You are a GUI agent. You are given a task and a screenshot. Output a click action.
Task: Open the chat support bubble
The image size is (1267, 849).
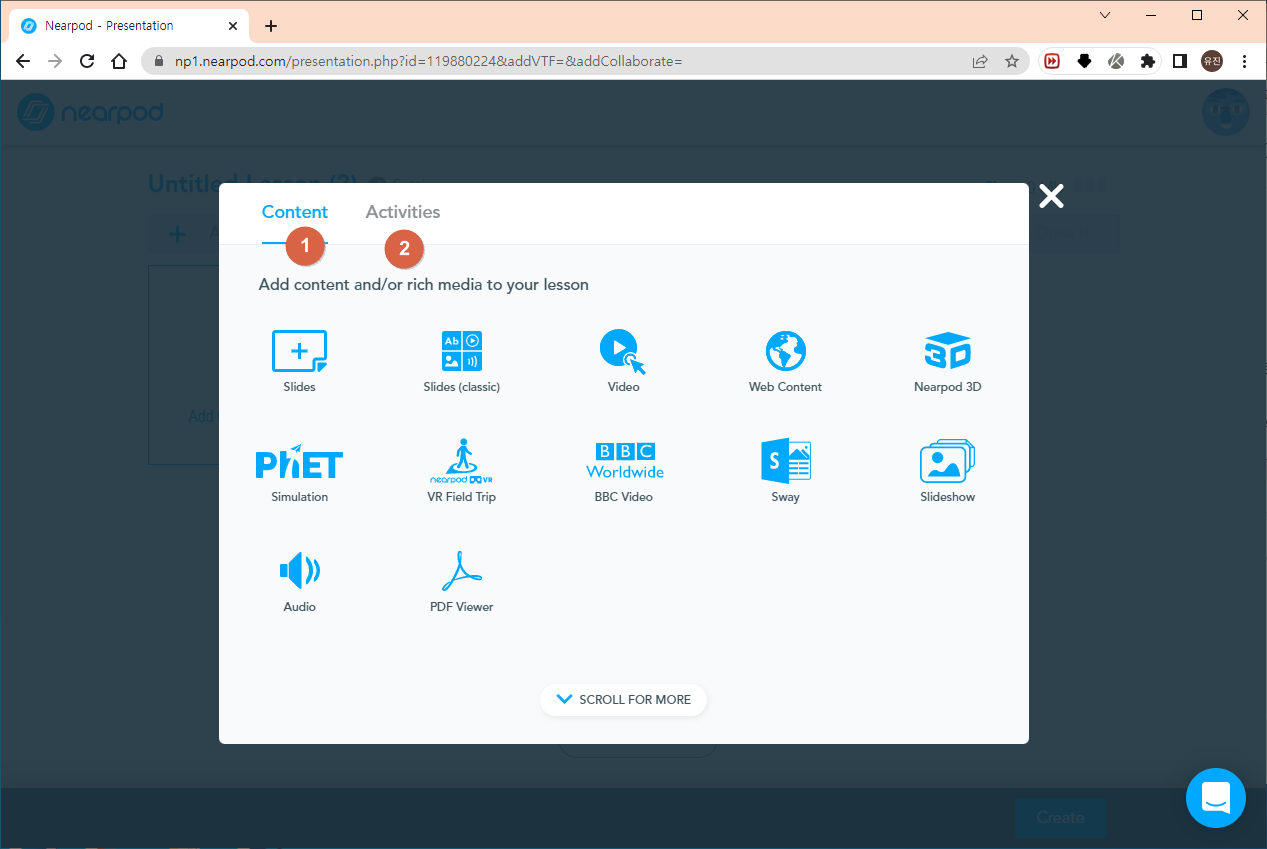click(x=1215, y=798)
